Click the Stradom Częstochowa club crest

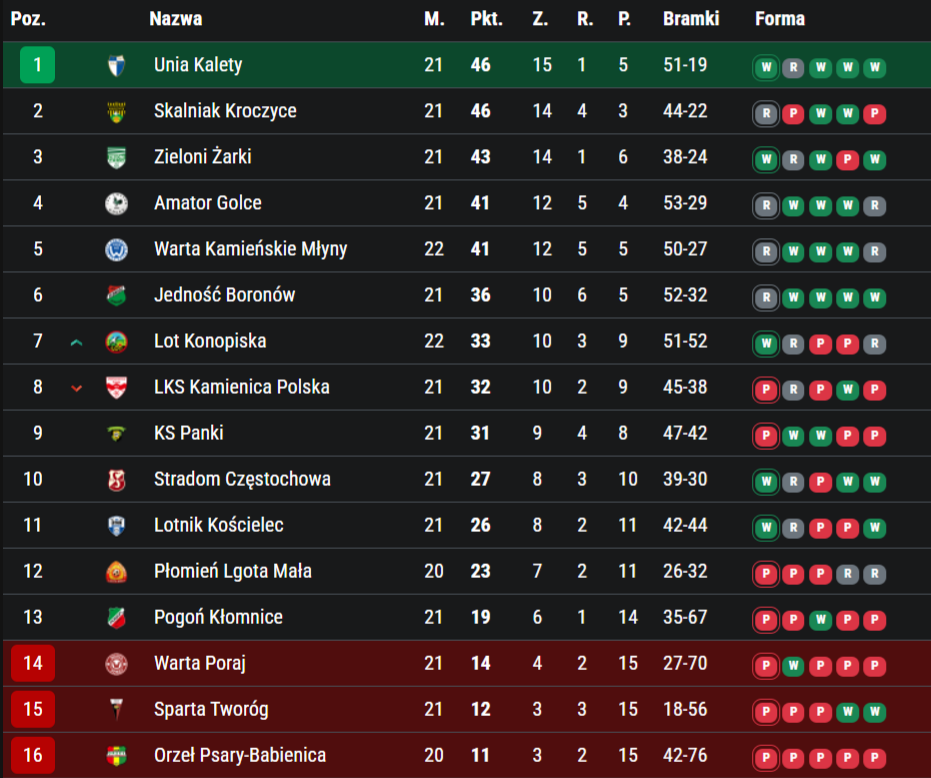117,479
